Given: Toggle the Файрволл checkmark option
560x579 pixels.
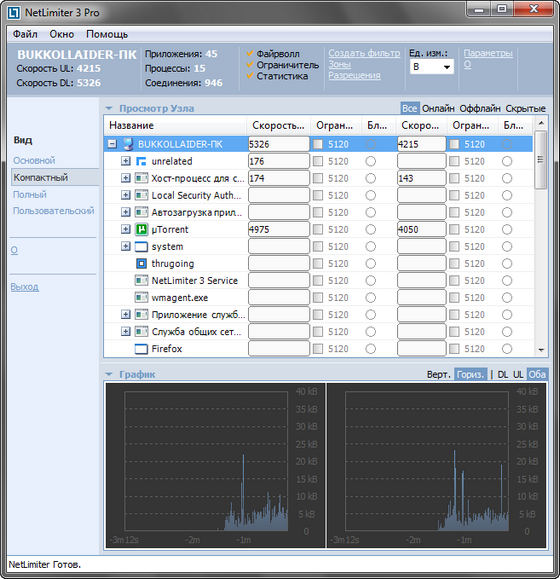Looking at the screenshot, I should click(x=250, y=54).
